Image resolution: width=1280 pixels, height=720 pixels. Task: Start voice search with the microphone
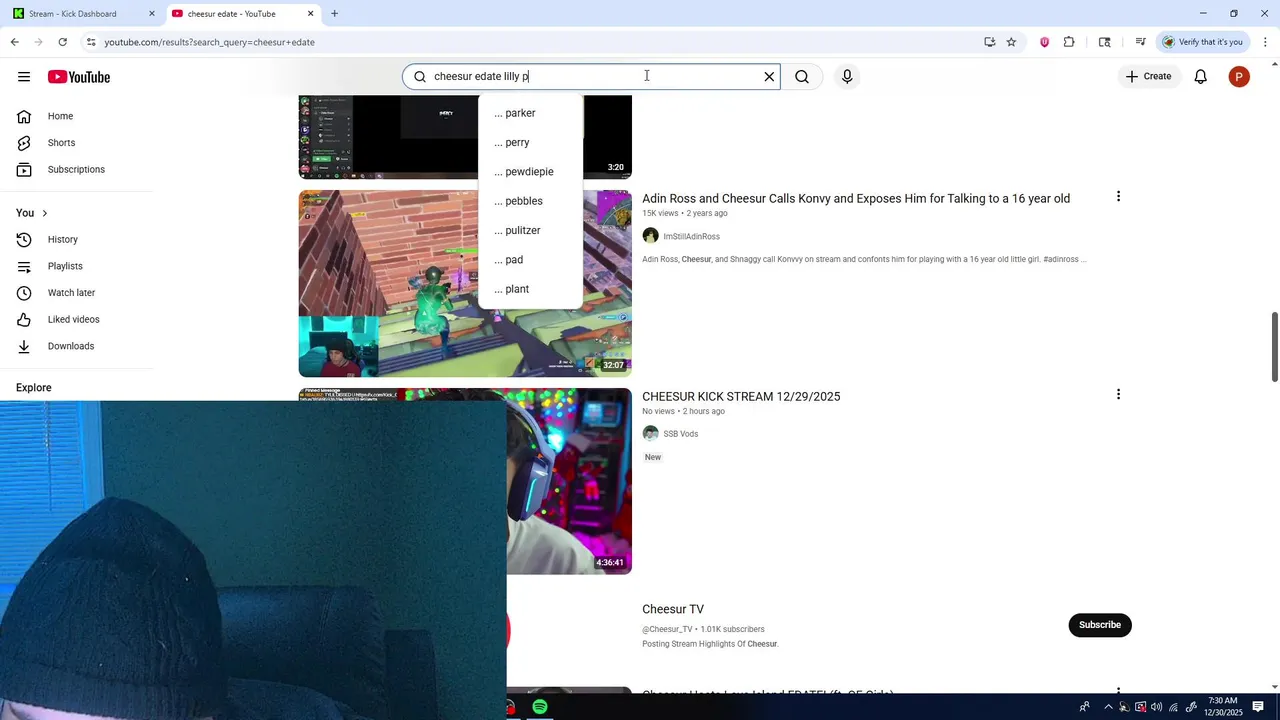pos(847,77)
